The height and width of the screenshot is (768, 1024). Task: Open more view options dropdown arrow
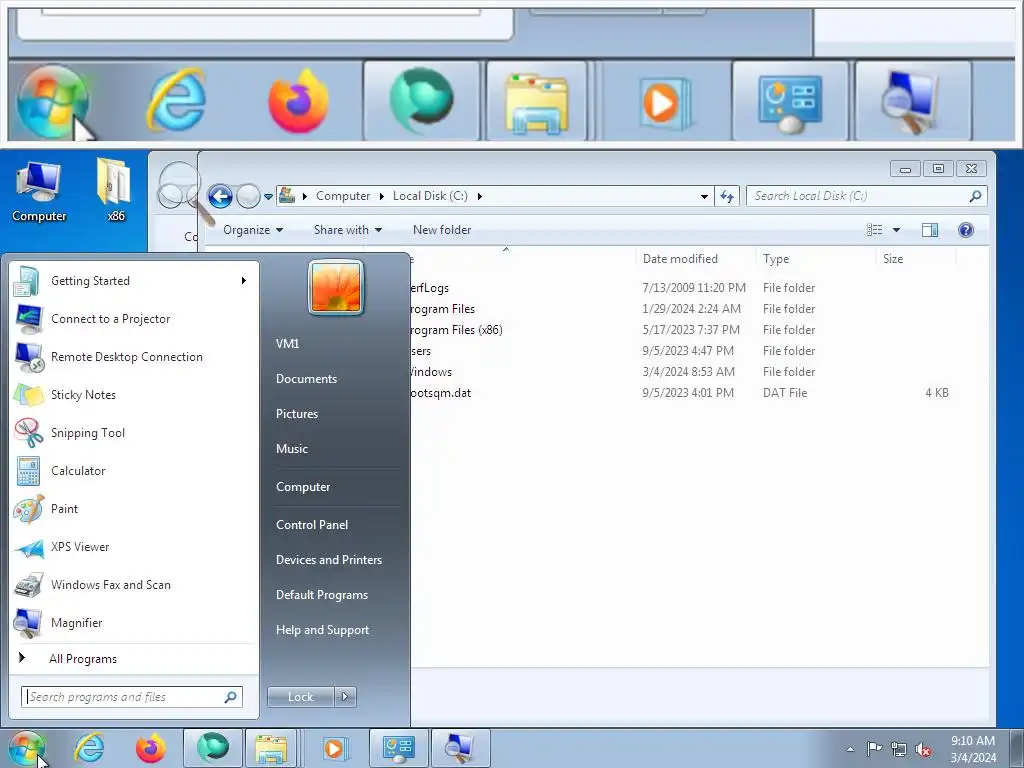pyautogui.click(x=896, y=230)
